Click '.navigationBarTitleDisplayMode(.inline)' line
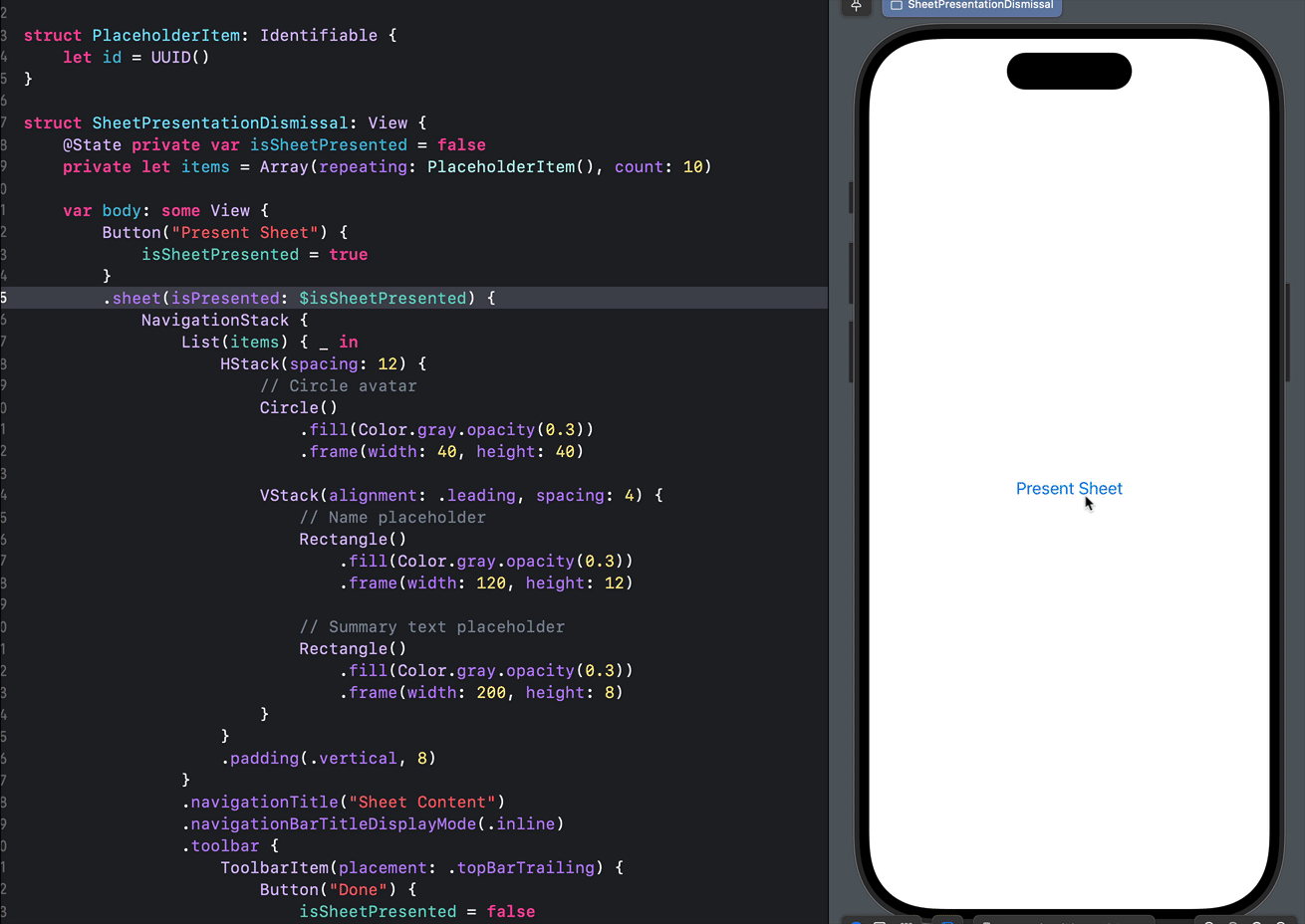1305x924 pixels. pyautogui.click(x=373, y=823)
